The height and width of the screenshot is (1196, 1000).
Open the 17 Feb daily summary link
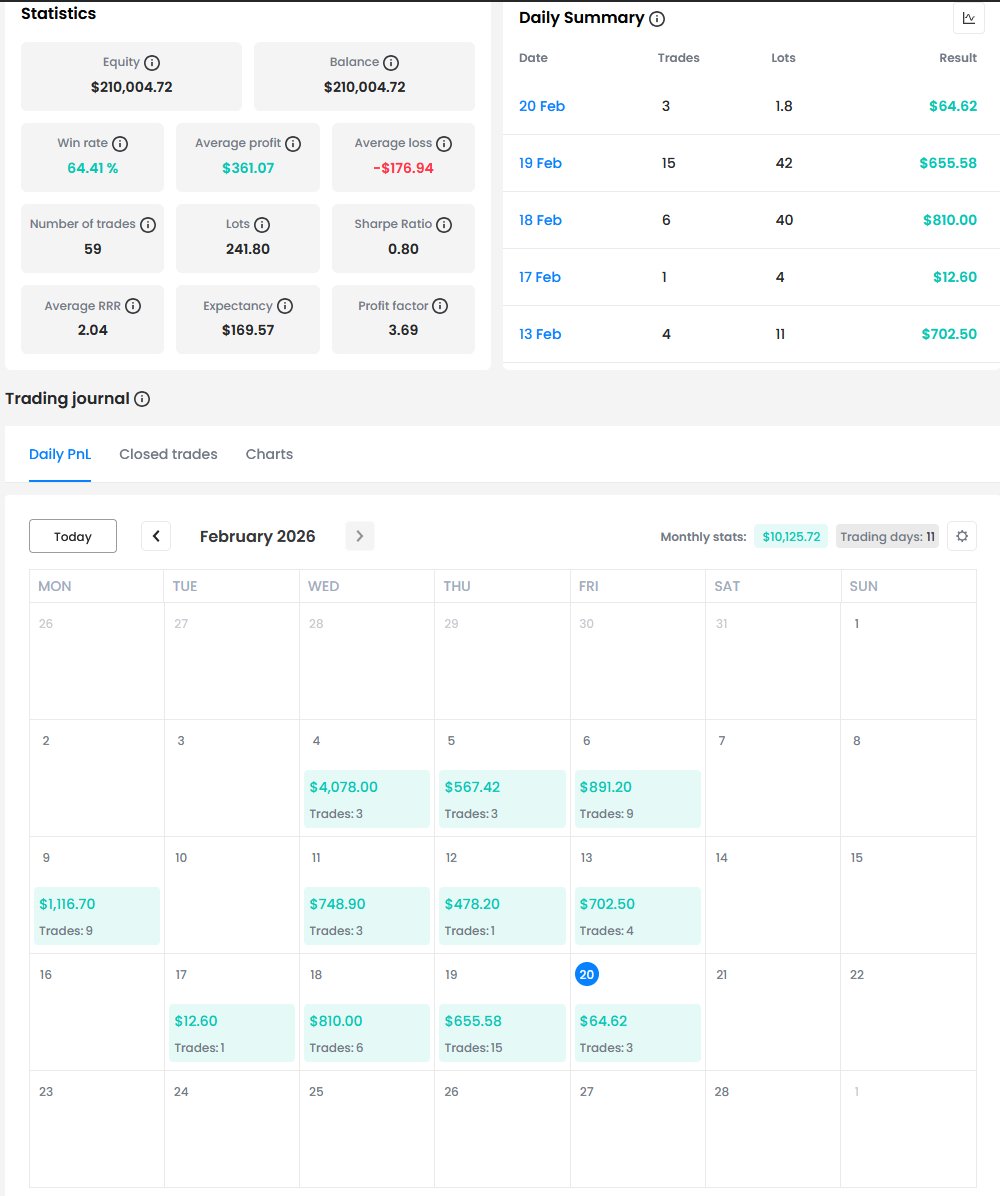539,278
